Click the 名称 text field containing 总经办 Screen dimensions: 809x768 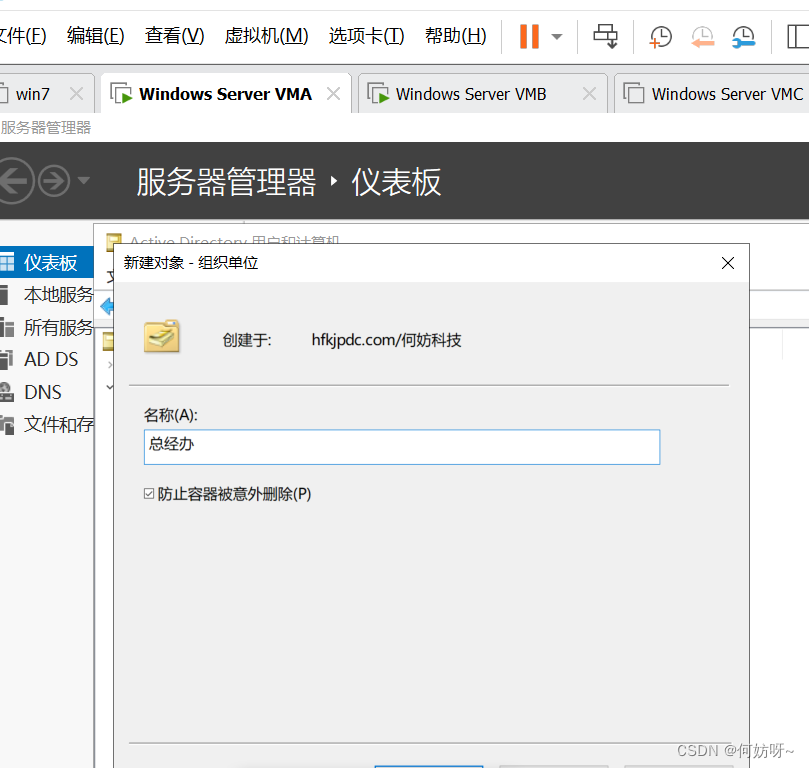pyautogui.click(x=401, y=446)
